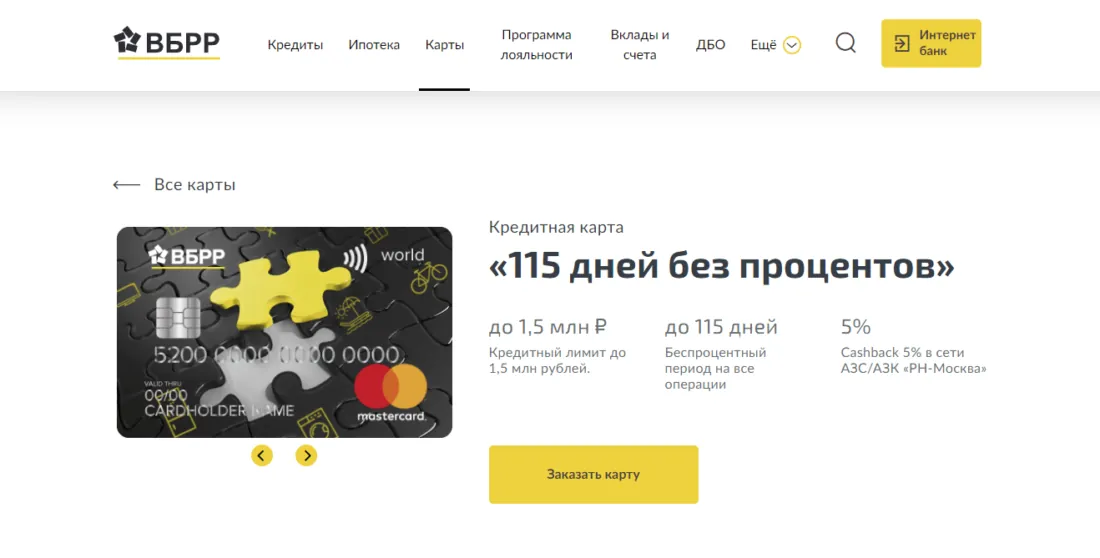This screenshot has width=1100, height=558.
Task: Go to Ипотека section
Action: [x=374, y=45]
